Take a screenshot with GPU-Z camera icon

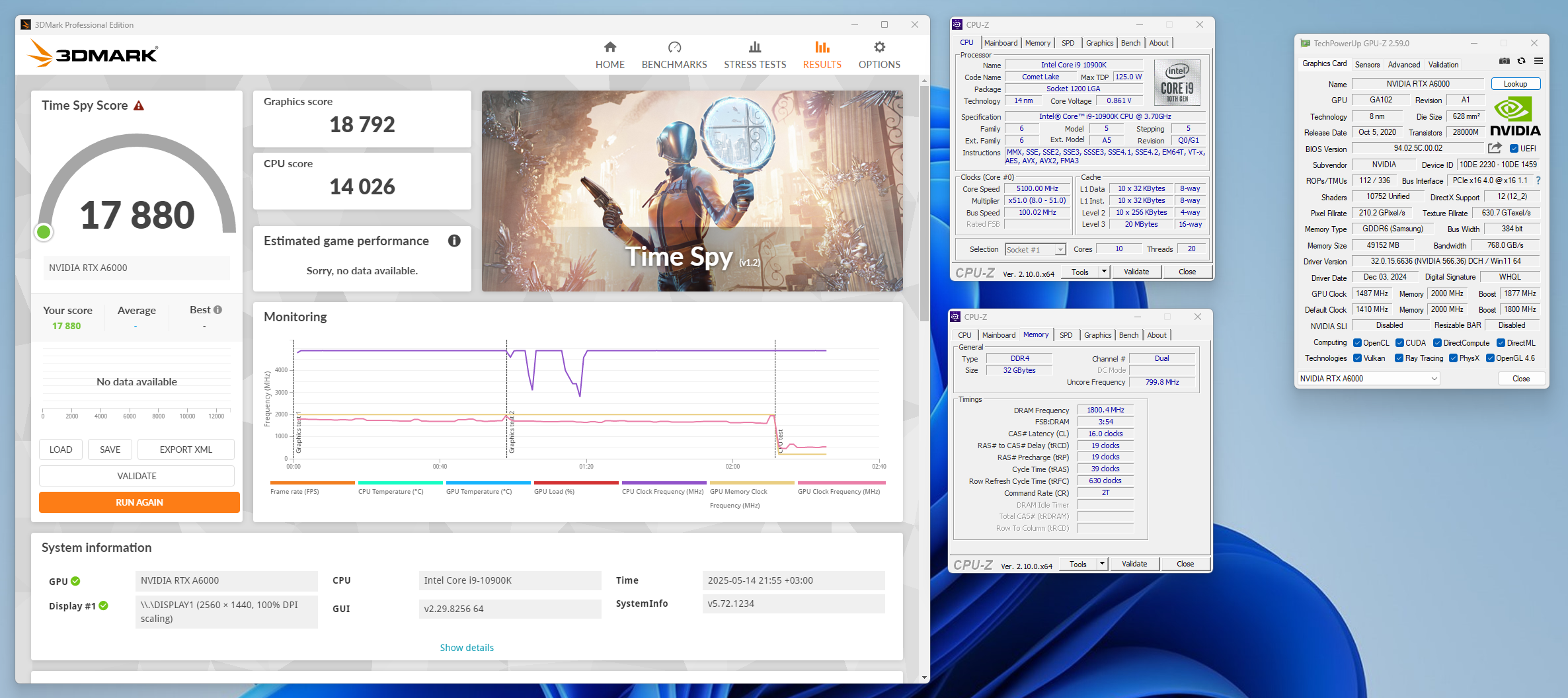coord(1504,61)
